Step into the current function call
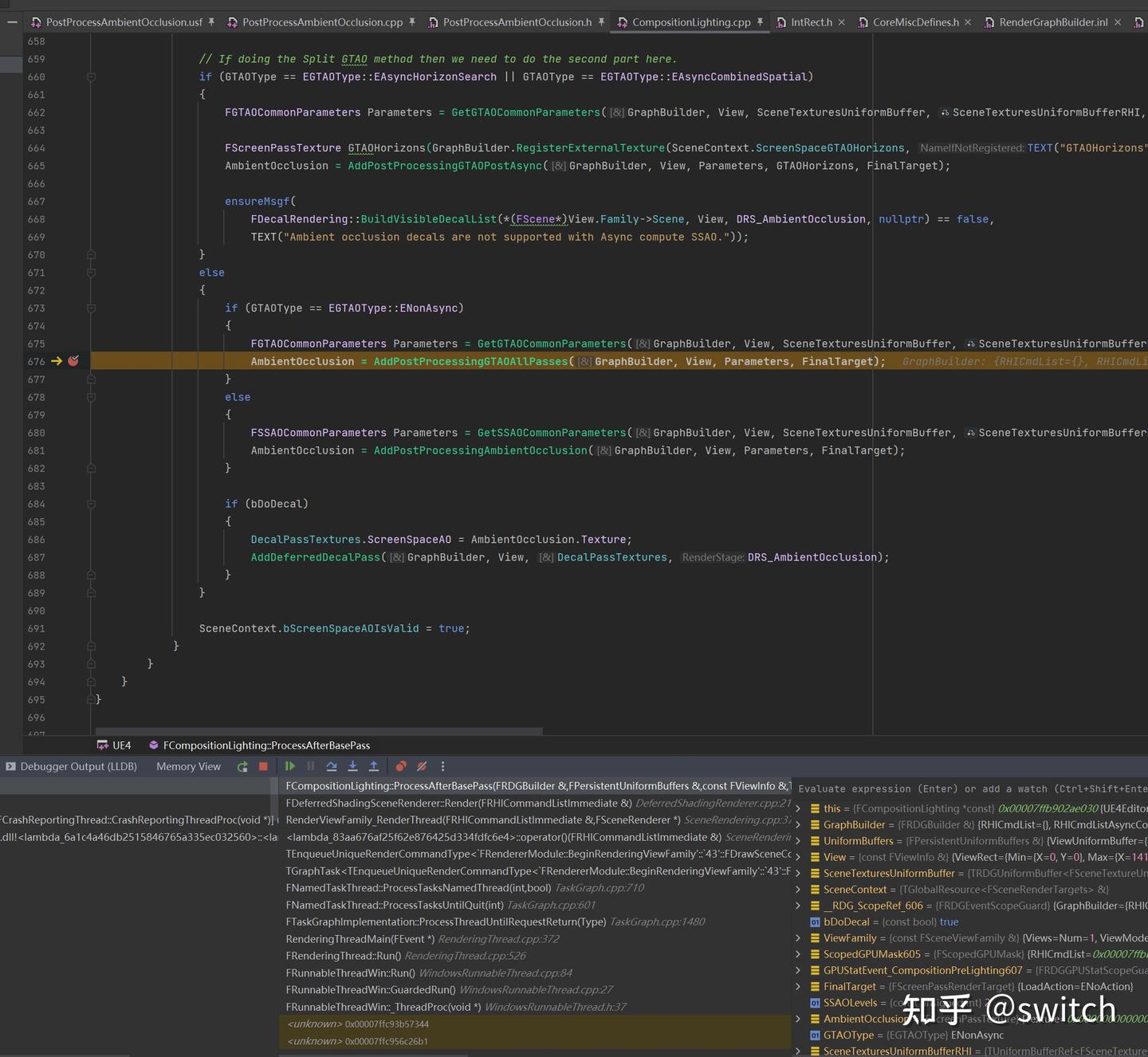 pos(352,766)
